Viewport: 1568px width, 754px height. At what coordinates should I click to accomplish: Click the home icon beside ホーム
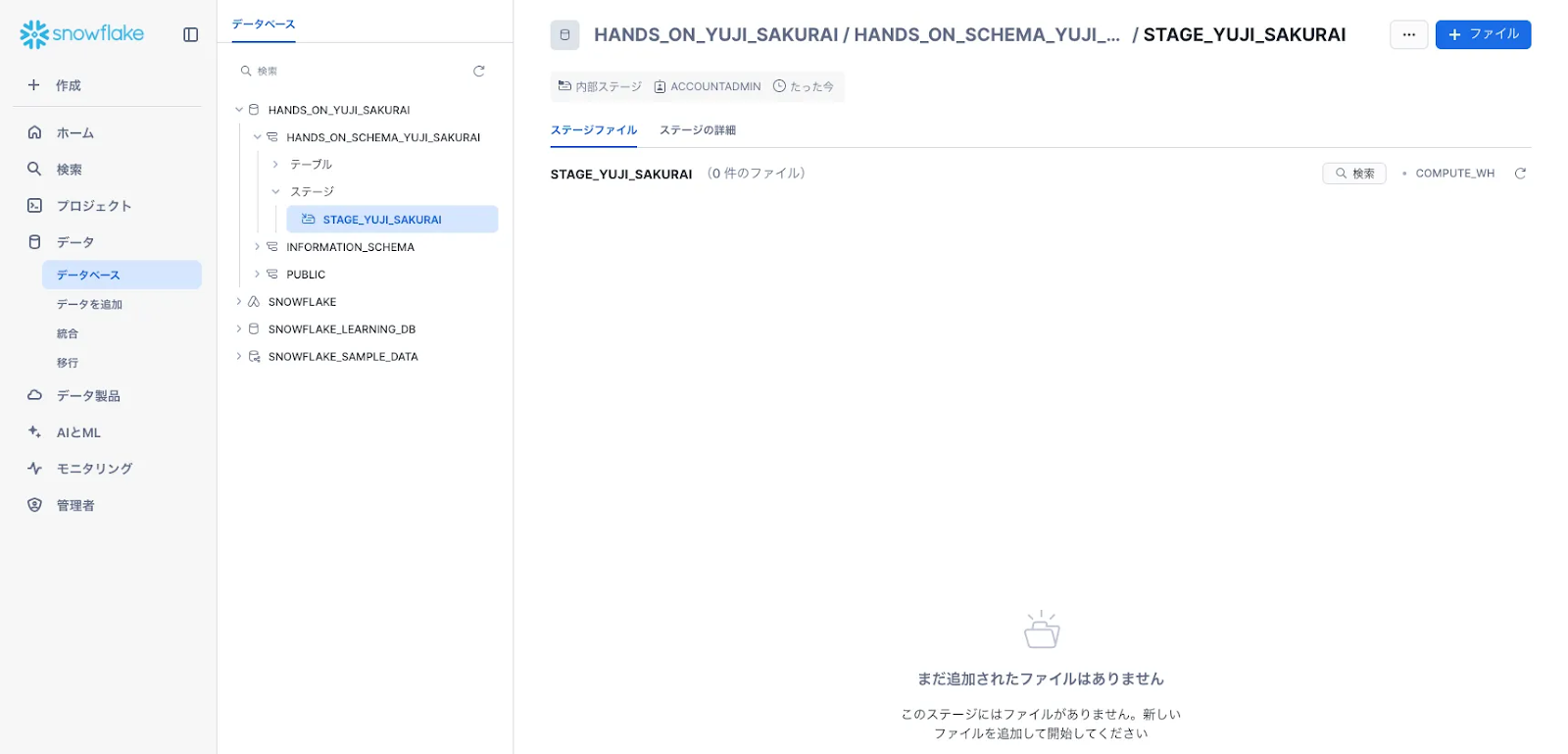[x=34, y=132]
